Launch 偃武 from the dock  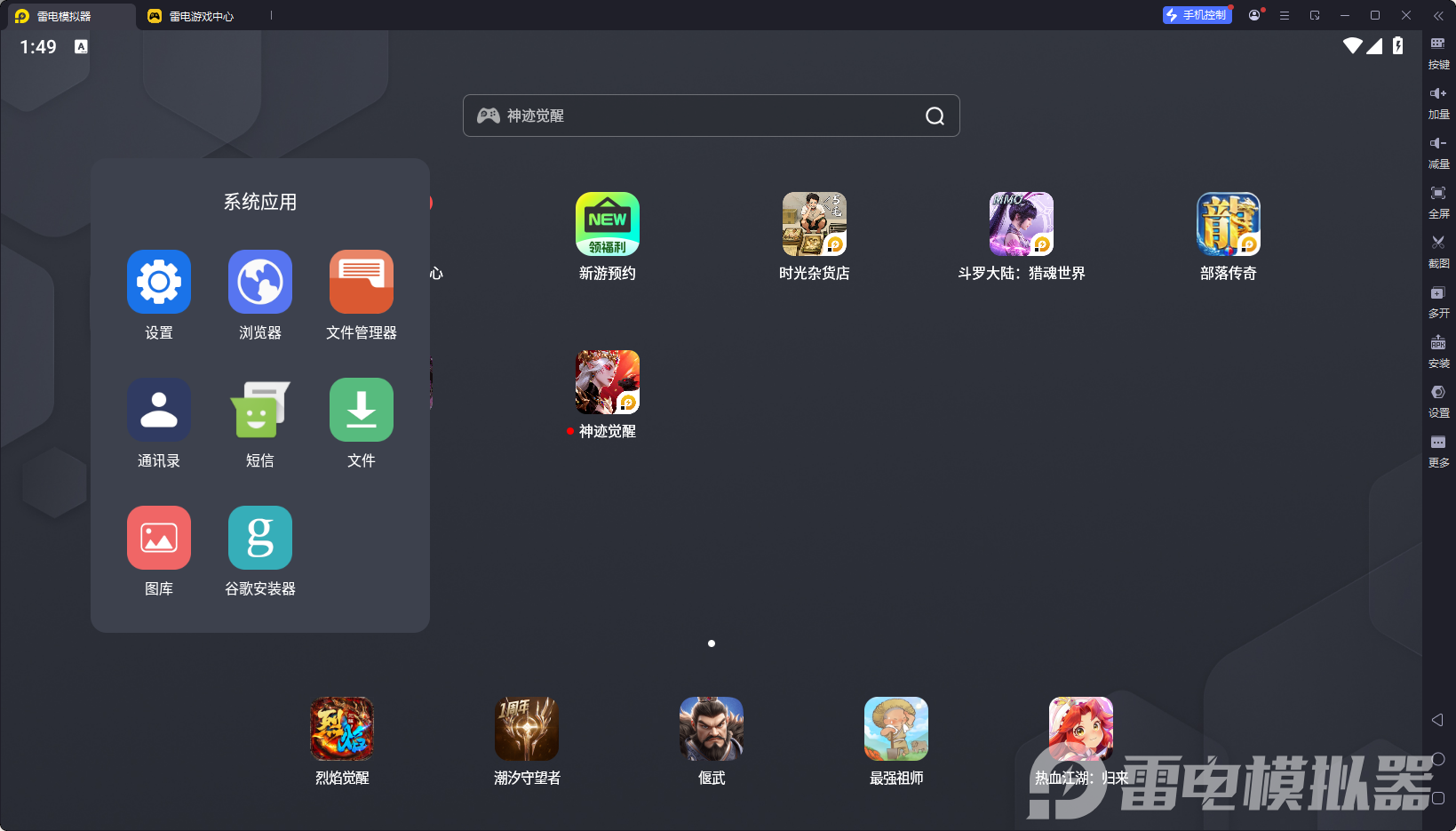click(x=712, y=729)
